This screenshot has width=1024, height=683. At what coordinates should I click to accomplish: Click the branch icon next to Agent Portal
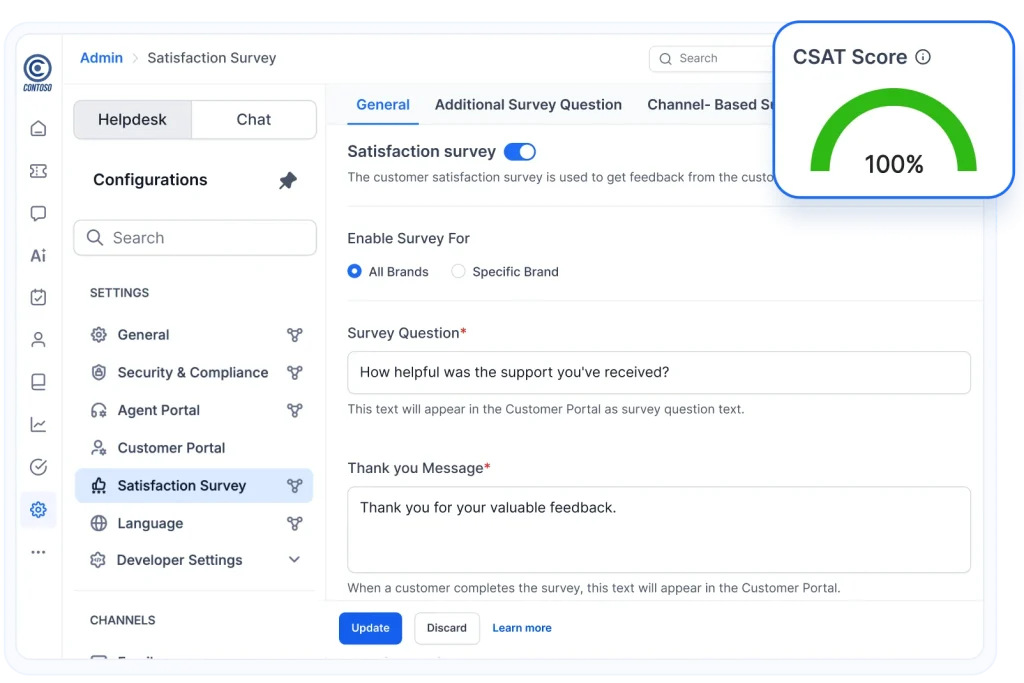tap(295, 411)
